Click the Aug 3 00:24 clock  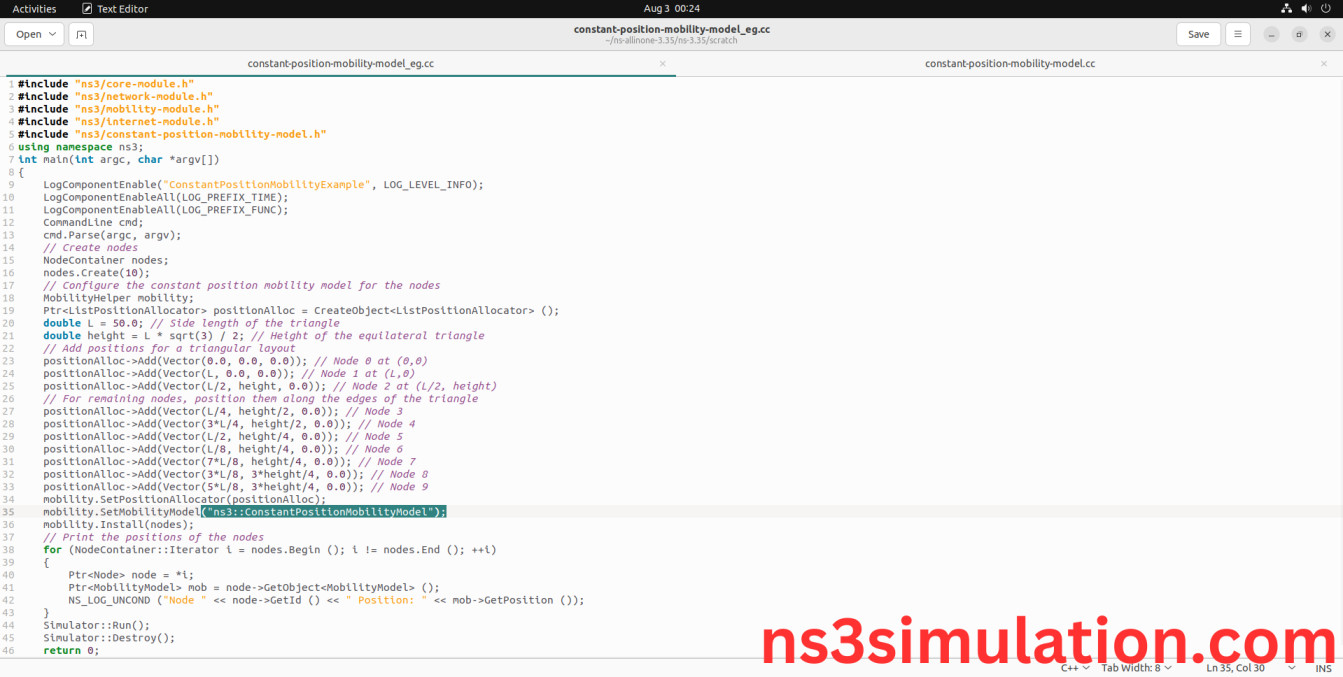pyautogui.click(x=671, y=8)
